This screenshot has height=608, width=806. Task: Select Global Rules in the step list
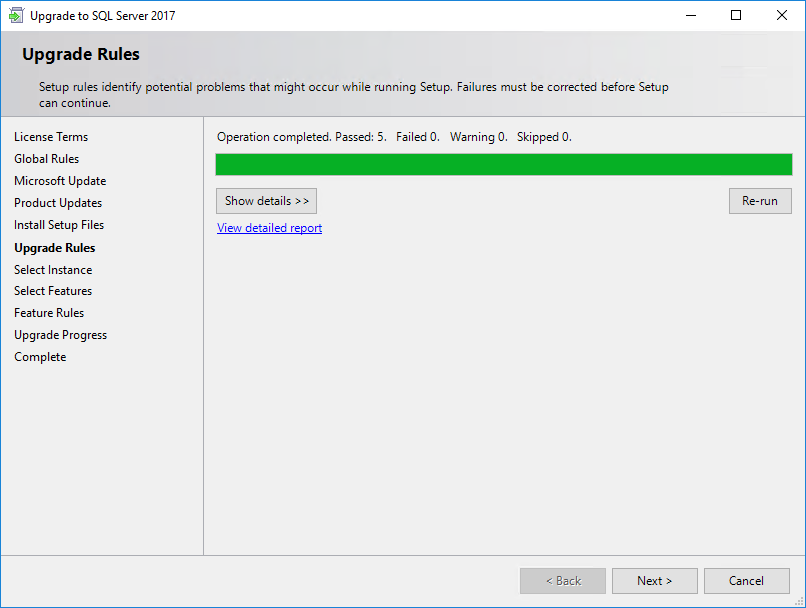click(x=47, y=159)
